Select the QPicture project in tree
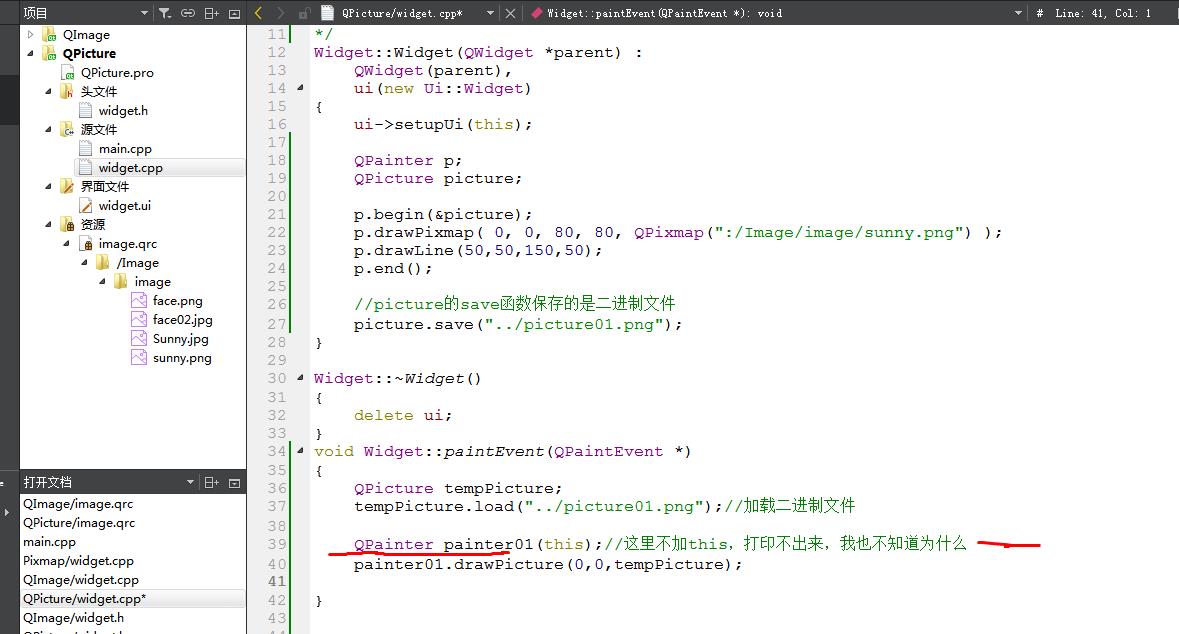 (89, 53)
